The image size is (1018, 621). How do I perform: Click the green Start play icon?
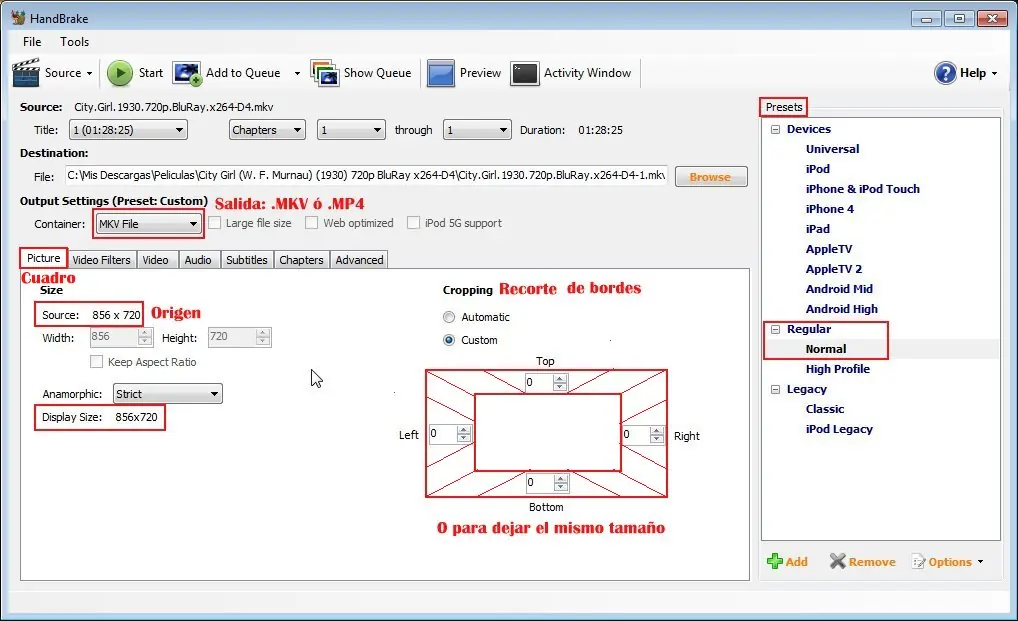[119, 73]
